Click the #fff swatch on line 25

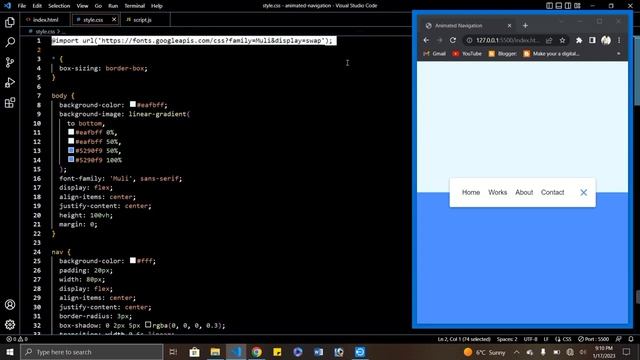(133, 260)
